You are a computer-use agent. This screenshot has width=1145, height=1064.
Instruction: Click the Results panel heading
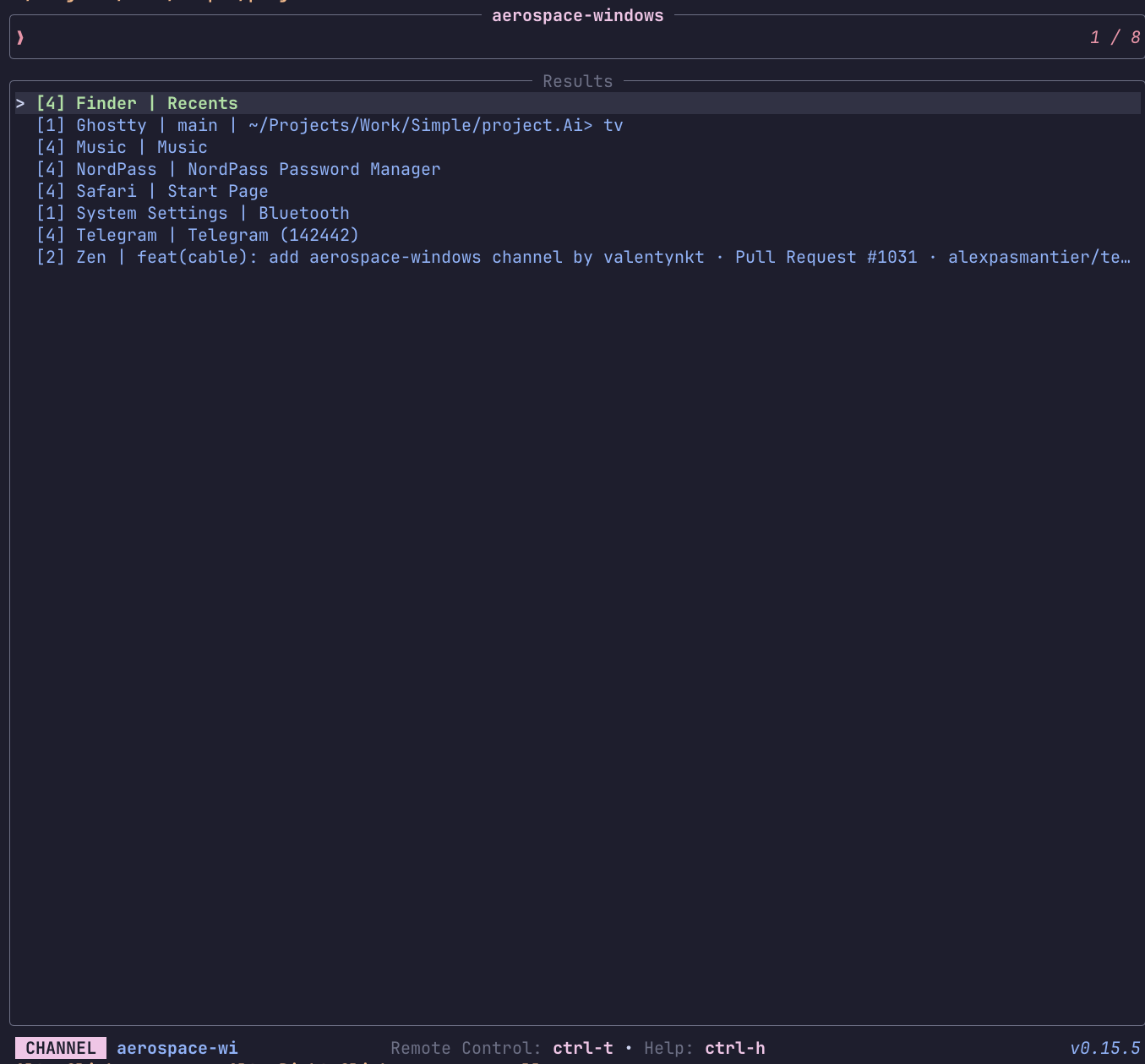click(x=578, y=81)
